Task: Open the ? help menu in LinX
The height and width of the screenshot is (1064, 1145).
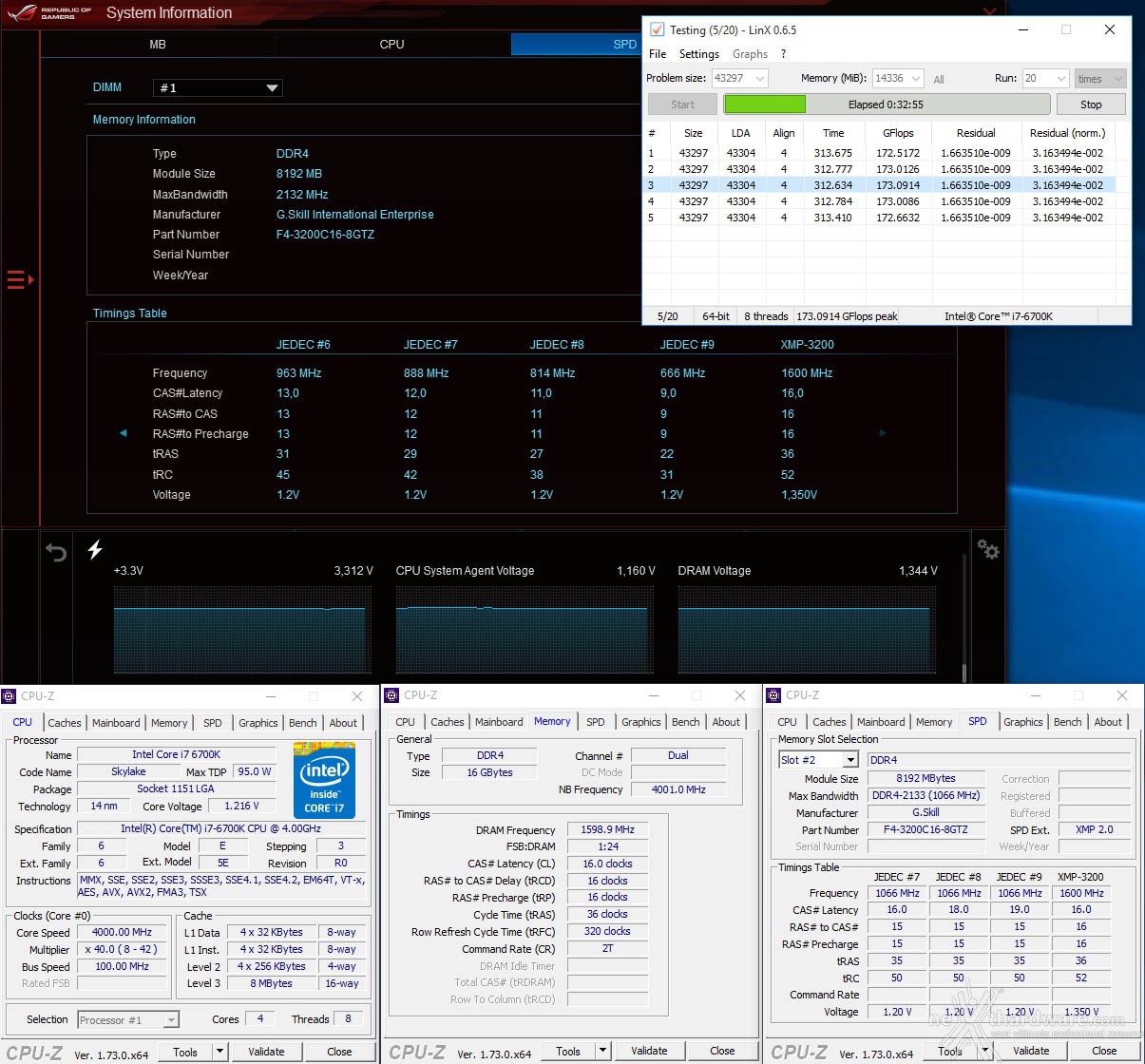Action: pyautogui.click(x=783, y=54)
